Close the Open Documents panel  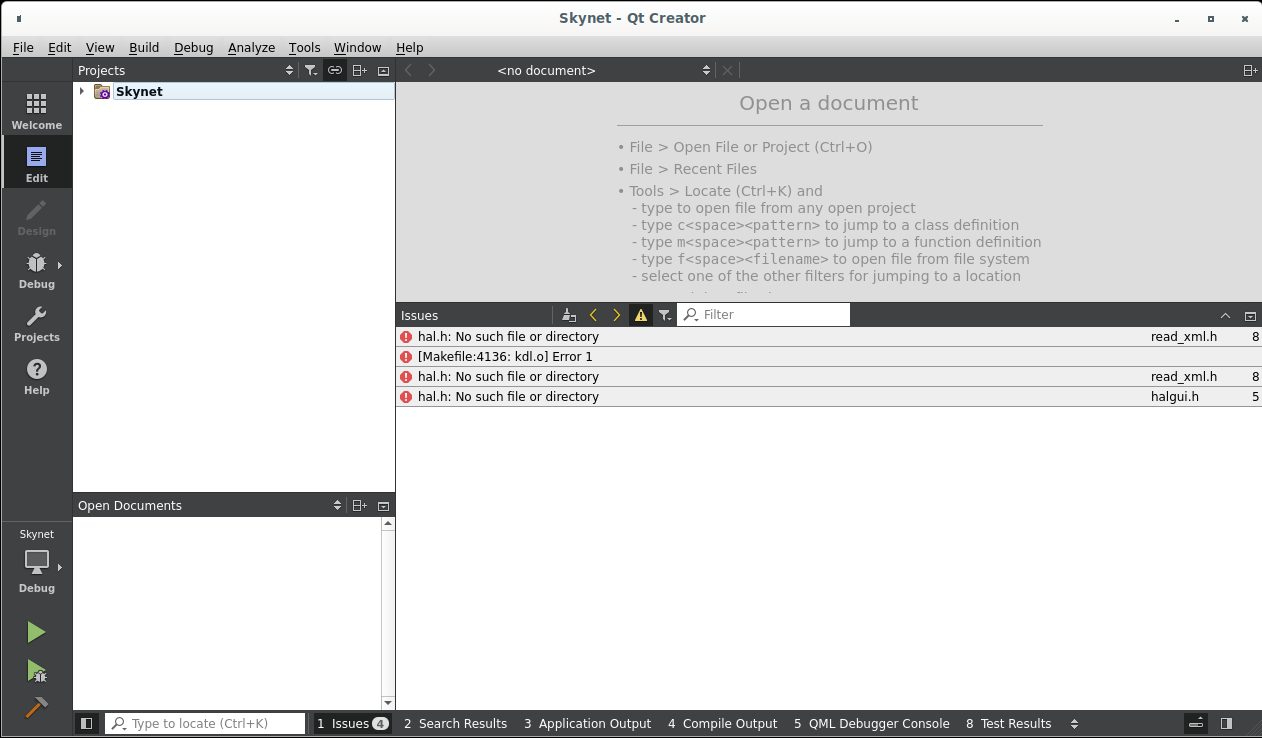383,505
